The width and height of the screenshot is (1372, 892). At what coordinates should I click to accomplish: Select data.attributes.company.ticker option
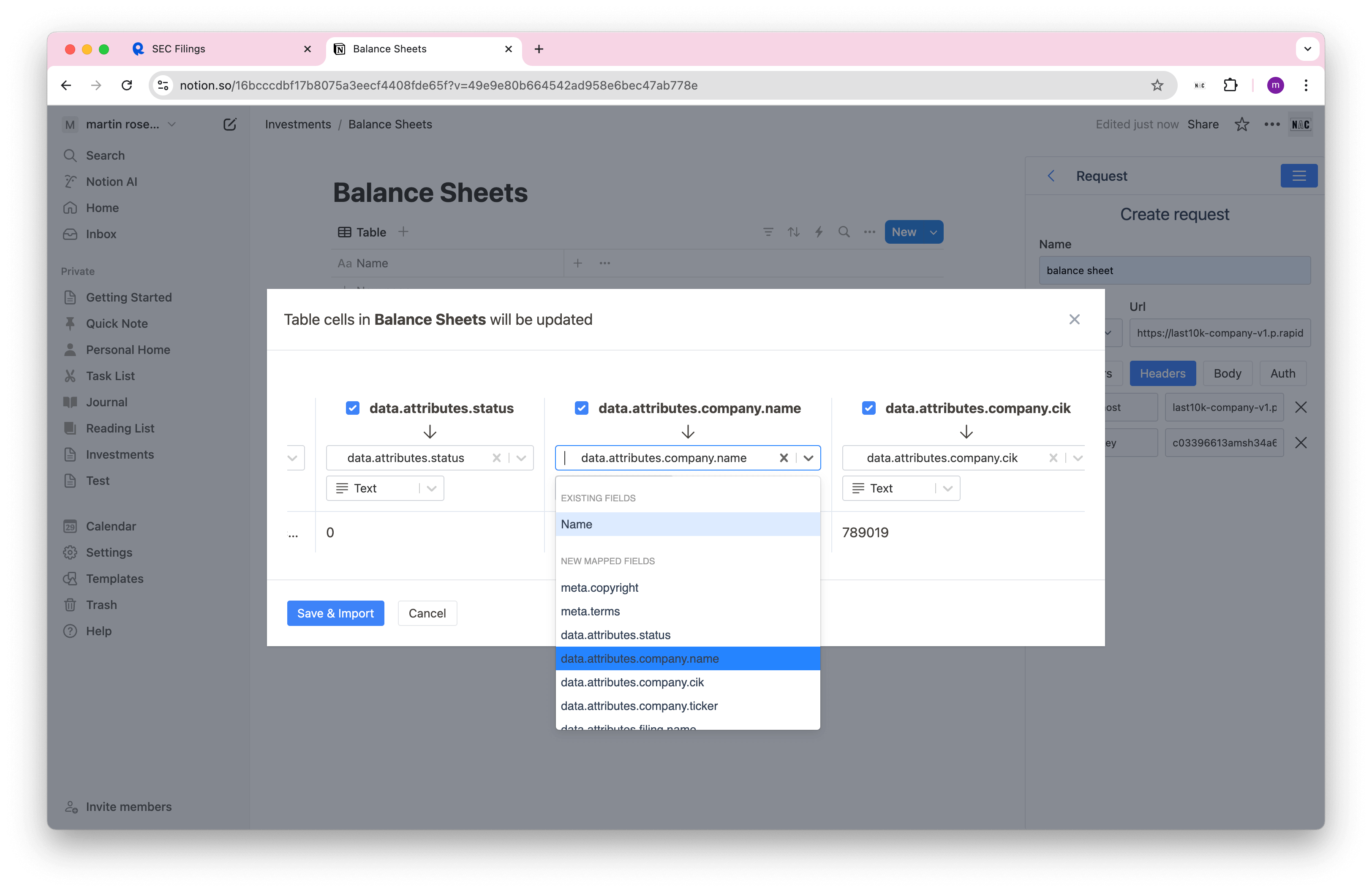coord(687,706)
